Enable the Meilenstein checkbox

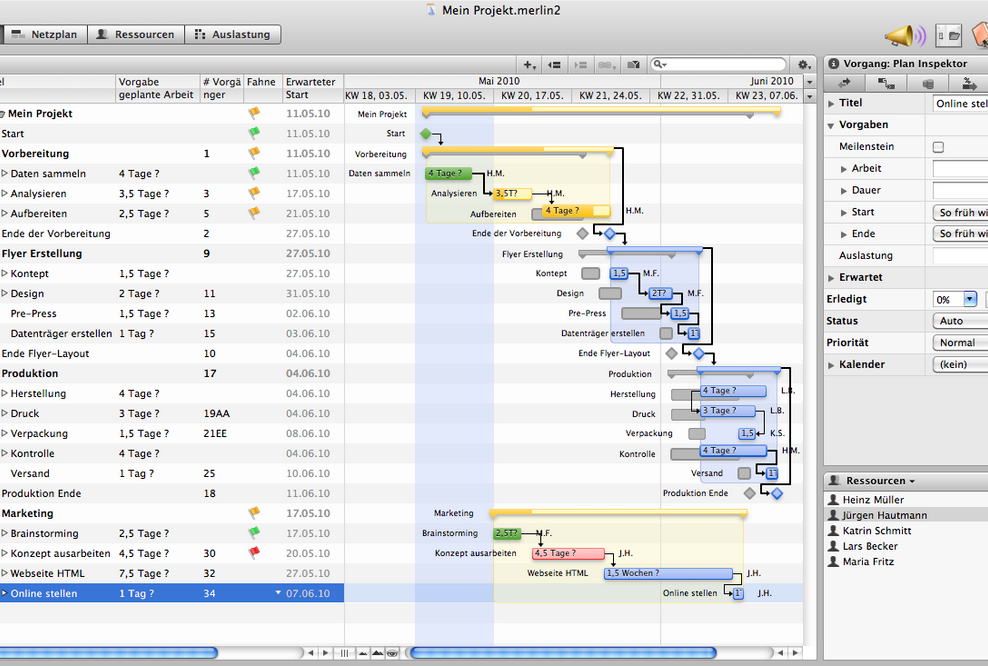tap(937, 146)
